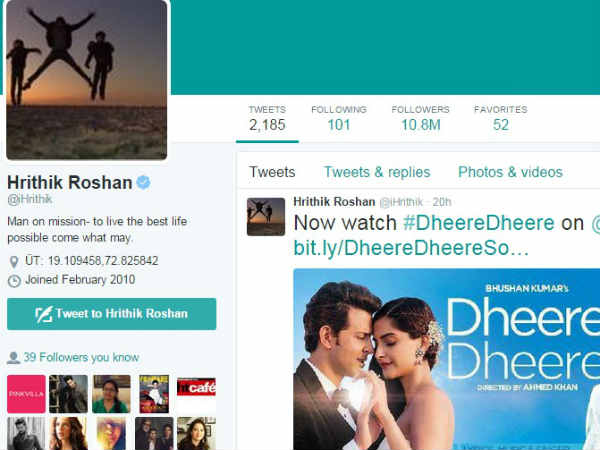Screen dimensions: 600x450
Task: Open the #DheereDheere hashtag
Action: 479,223
